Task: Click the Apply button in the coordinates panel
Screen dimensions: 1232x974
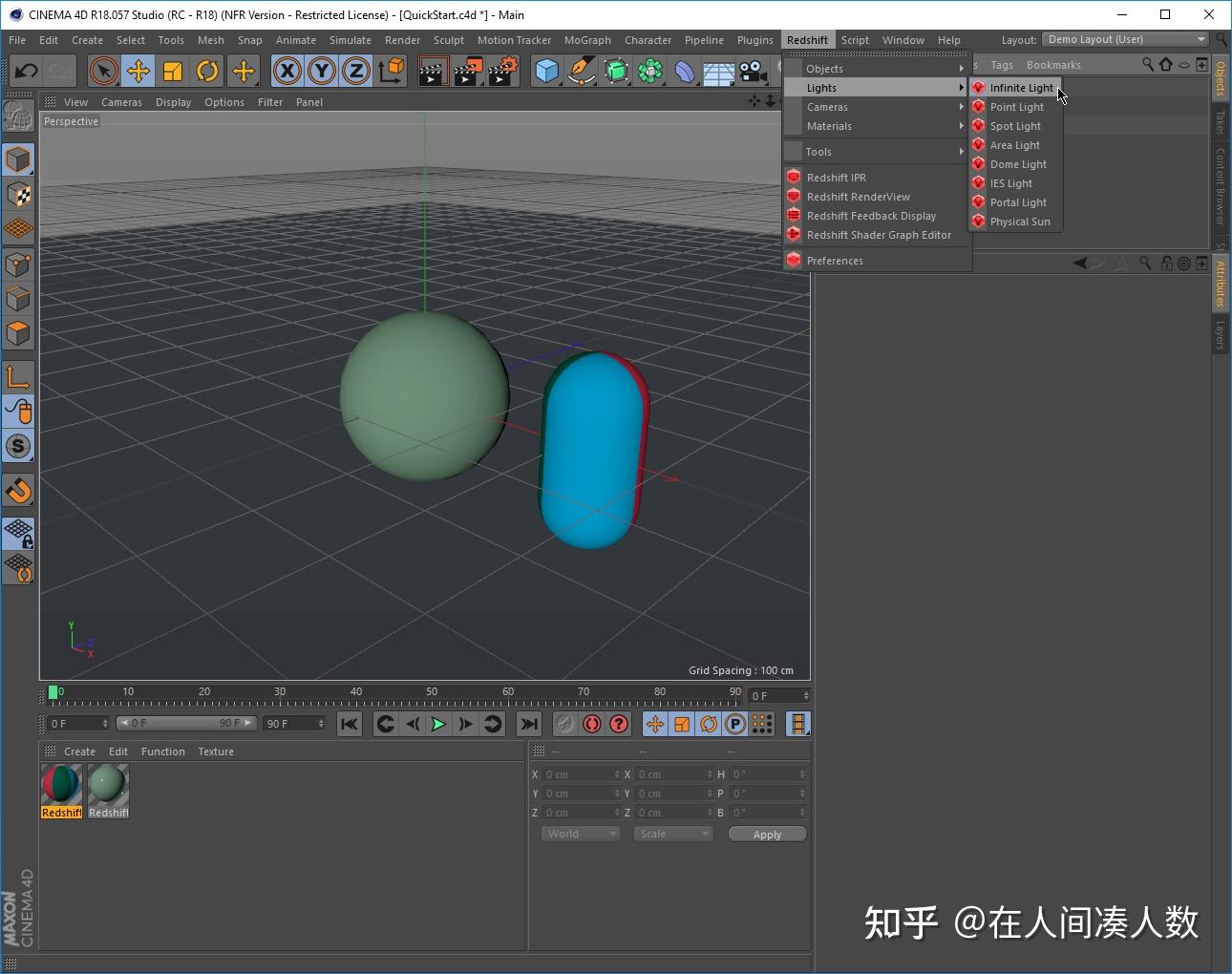Action: [767, 833]
